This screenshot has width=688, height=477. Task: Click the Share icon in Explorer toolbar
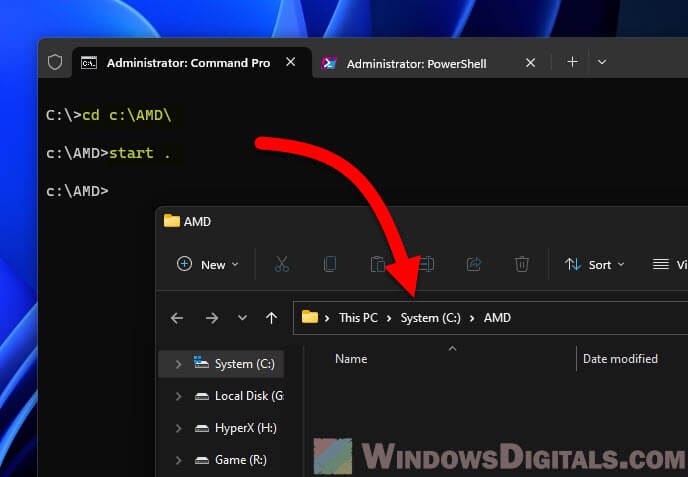point(474,264)
